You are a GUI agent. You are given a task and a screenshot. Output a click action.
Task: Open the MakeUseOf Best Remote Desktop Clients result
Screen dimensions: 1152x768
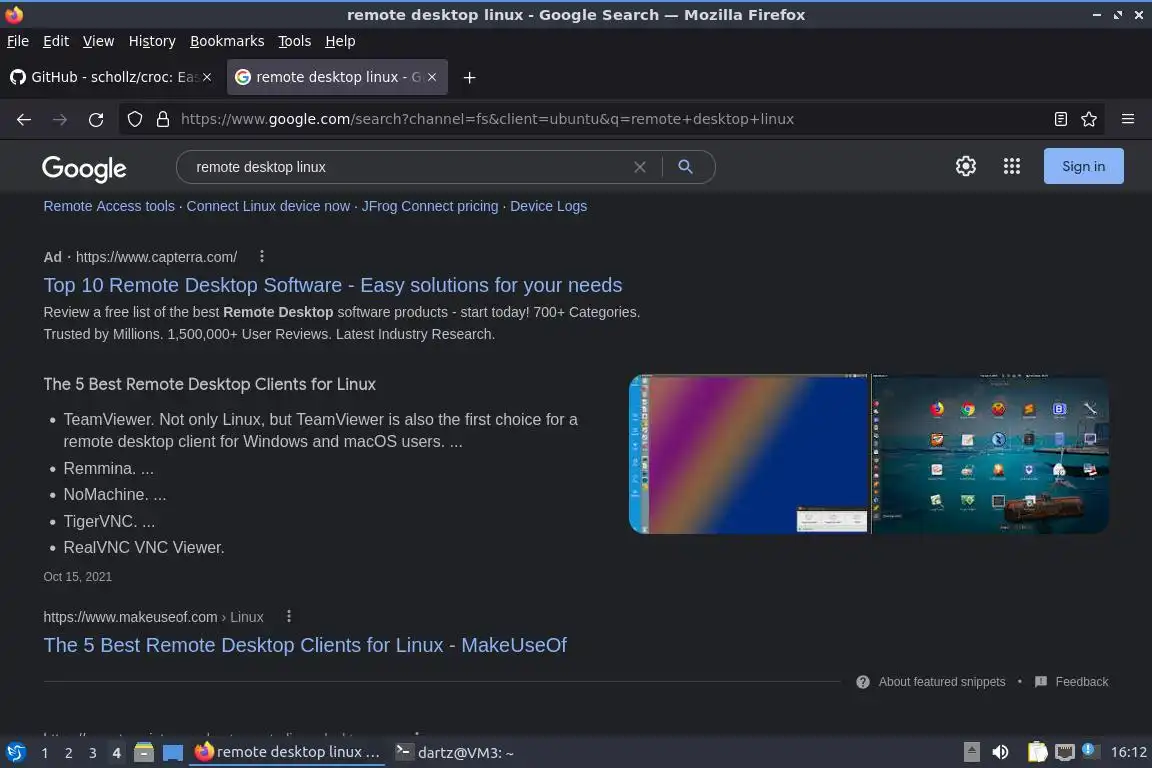point(305,645)
